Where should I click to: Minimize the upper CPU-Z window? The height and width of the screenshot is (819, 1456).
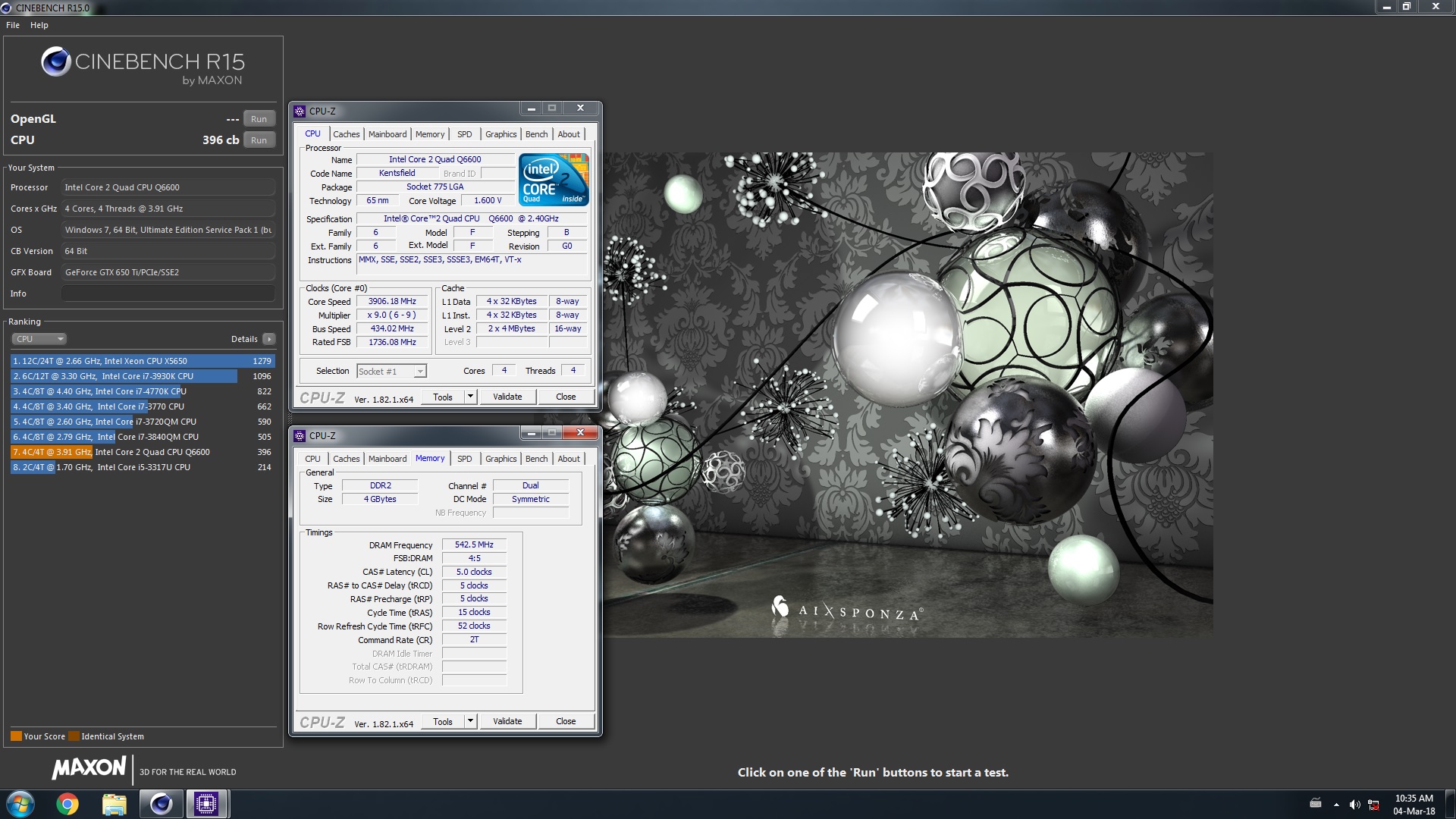click(x=531, y=108)
